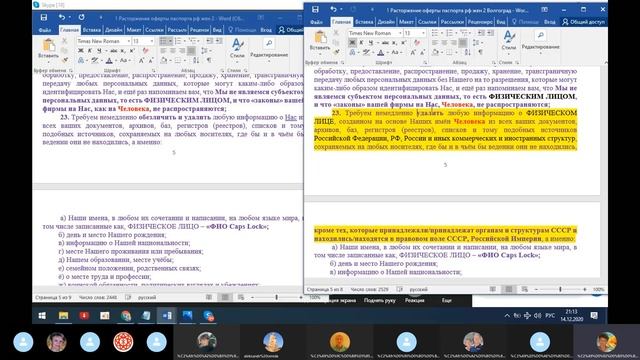Screen dimensions: 640x360
Task: Toggle Italic in background Word window
Action: [x=90, y=51]
